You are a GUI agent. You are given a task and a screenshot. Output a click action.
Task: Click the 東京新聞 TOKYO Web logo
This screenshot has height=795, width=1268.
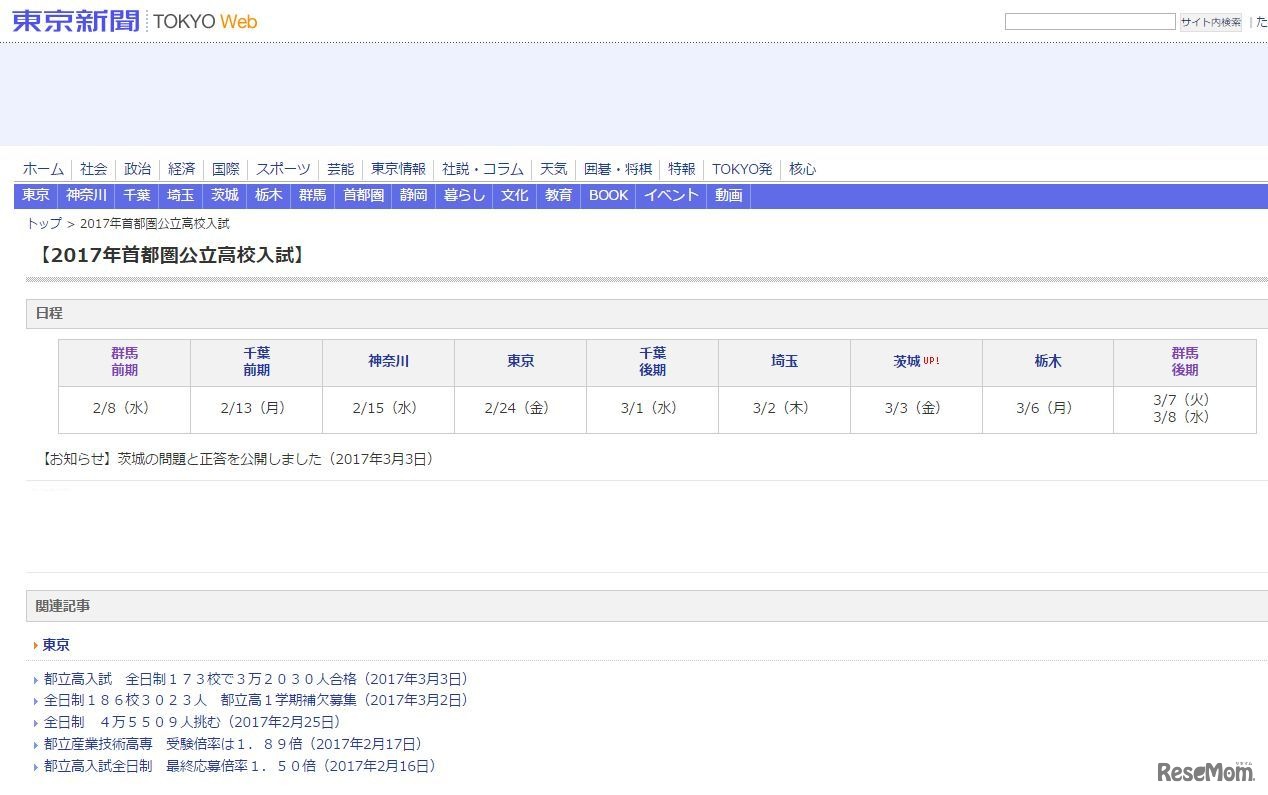(134, 21)
